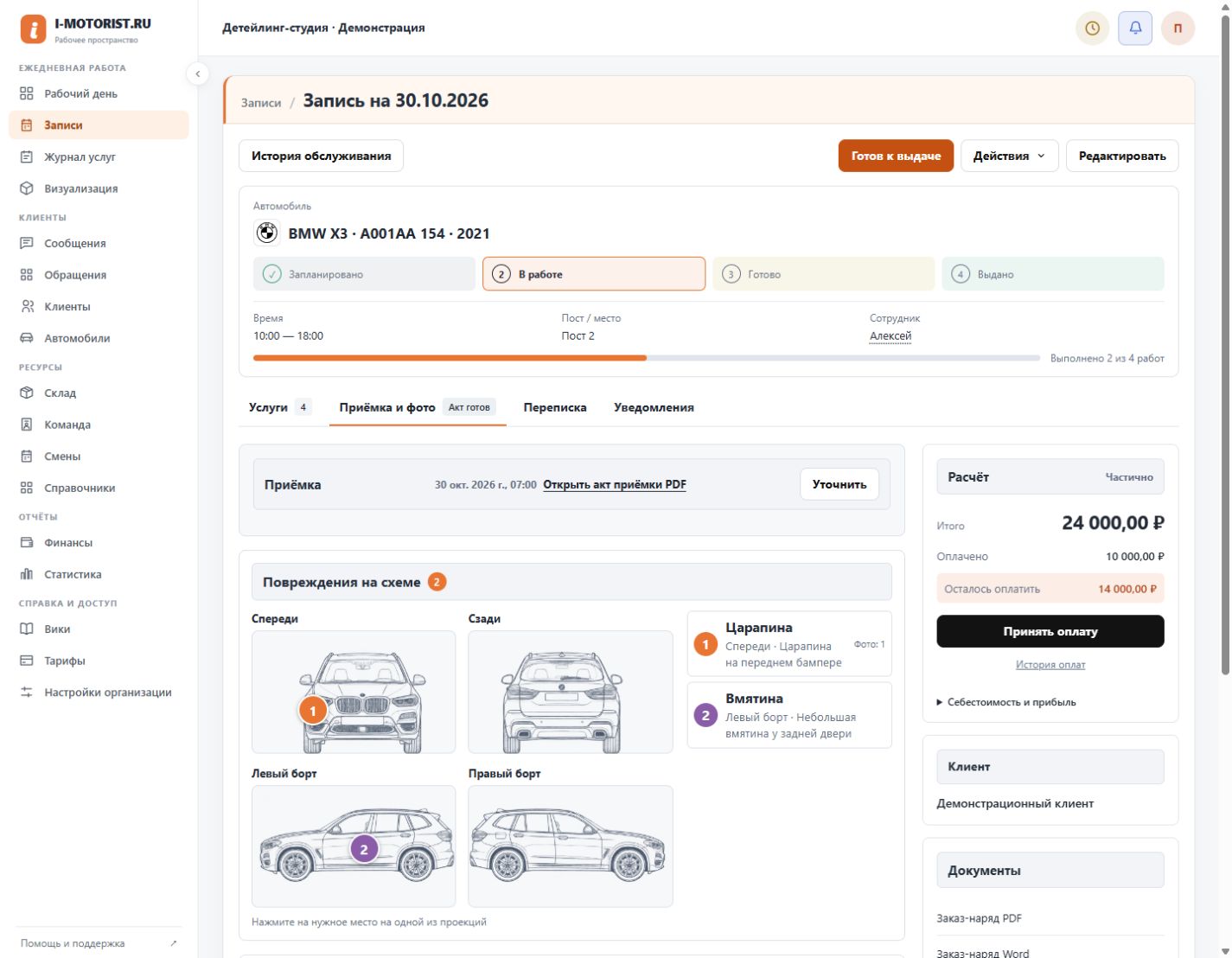
Task: Open notifications bell icon
Action: pos(1135,29)
